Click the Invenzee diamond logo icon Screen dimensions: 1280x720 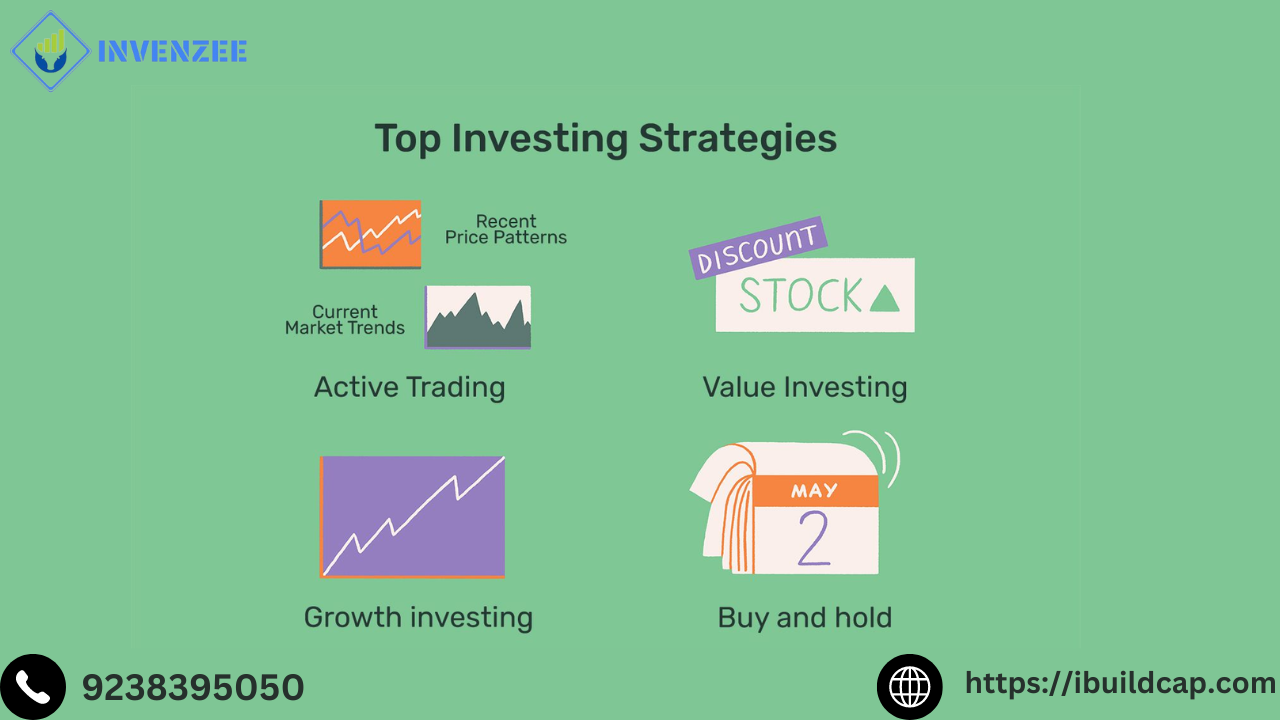point(50,51)
